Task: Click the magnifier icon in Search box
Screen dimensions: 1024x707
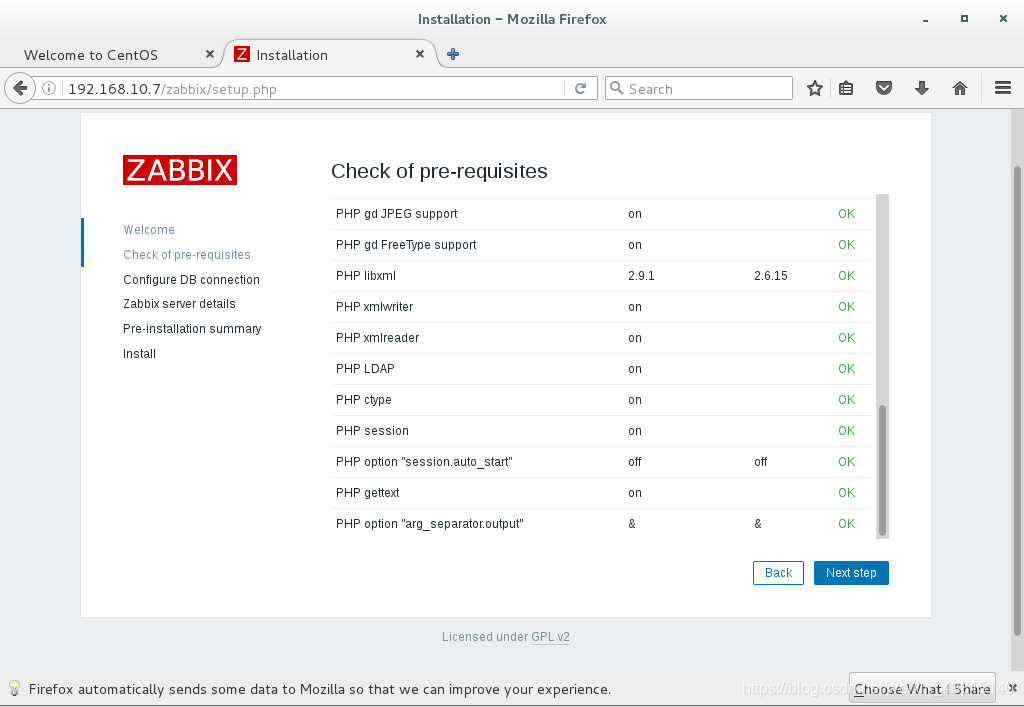Action: [x=616, y=88]
